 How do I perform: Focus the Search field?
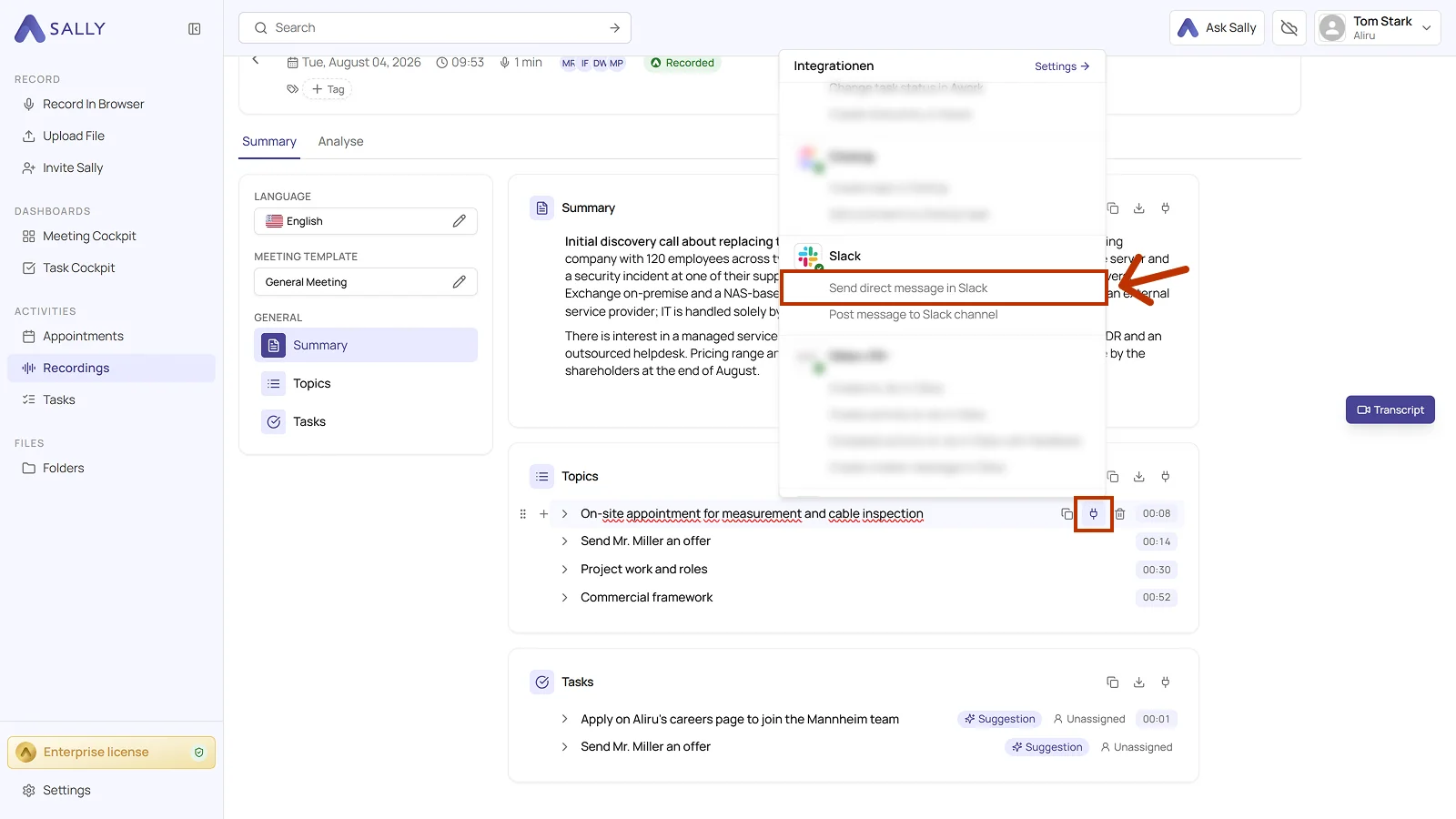435,28
